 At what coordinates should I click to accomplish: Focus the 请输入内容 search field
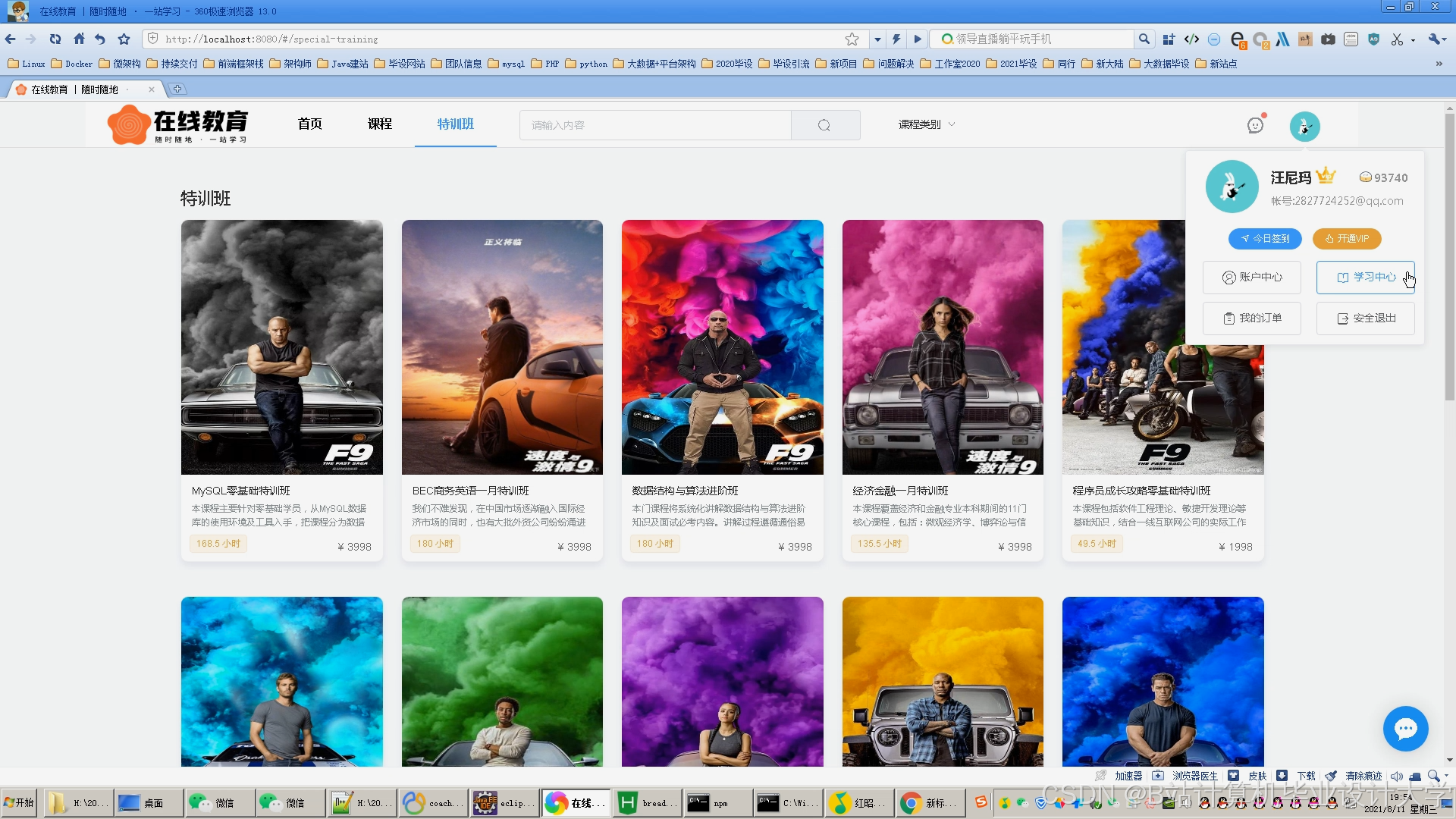655,125
